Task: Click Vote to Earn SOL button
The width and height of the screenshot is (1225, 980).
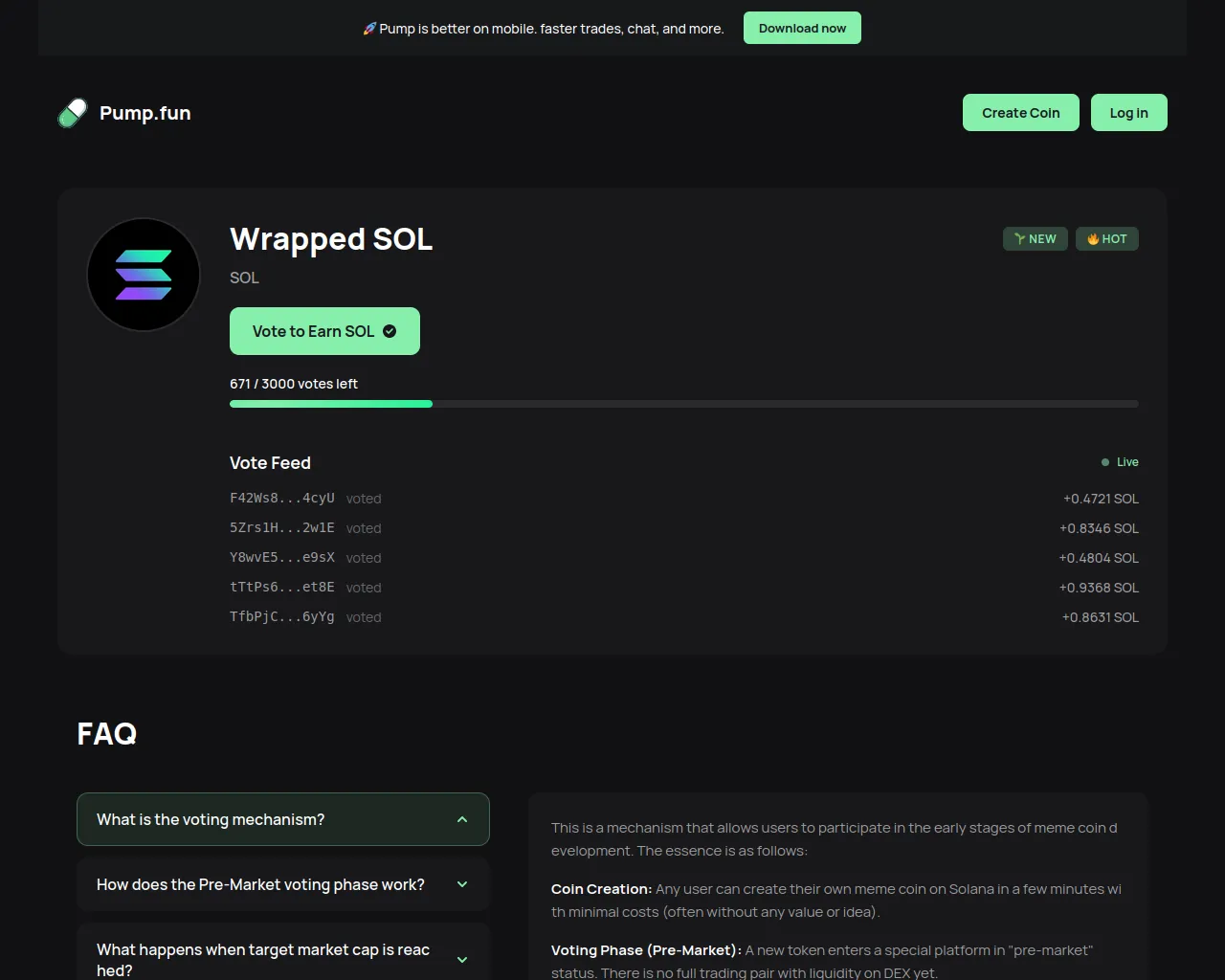Action: 324,331
